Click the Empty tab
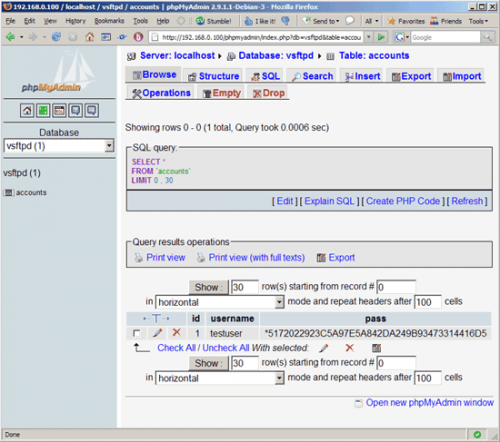 coord(221,93)
